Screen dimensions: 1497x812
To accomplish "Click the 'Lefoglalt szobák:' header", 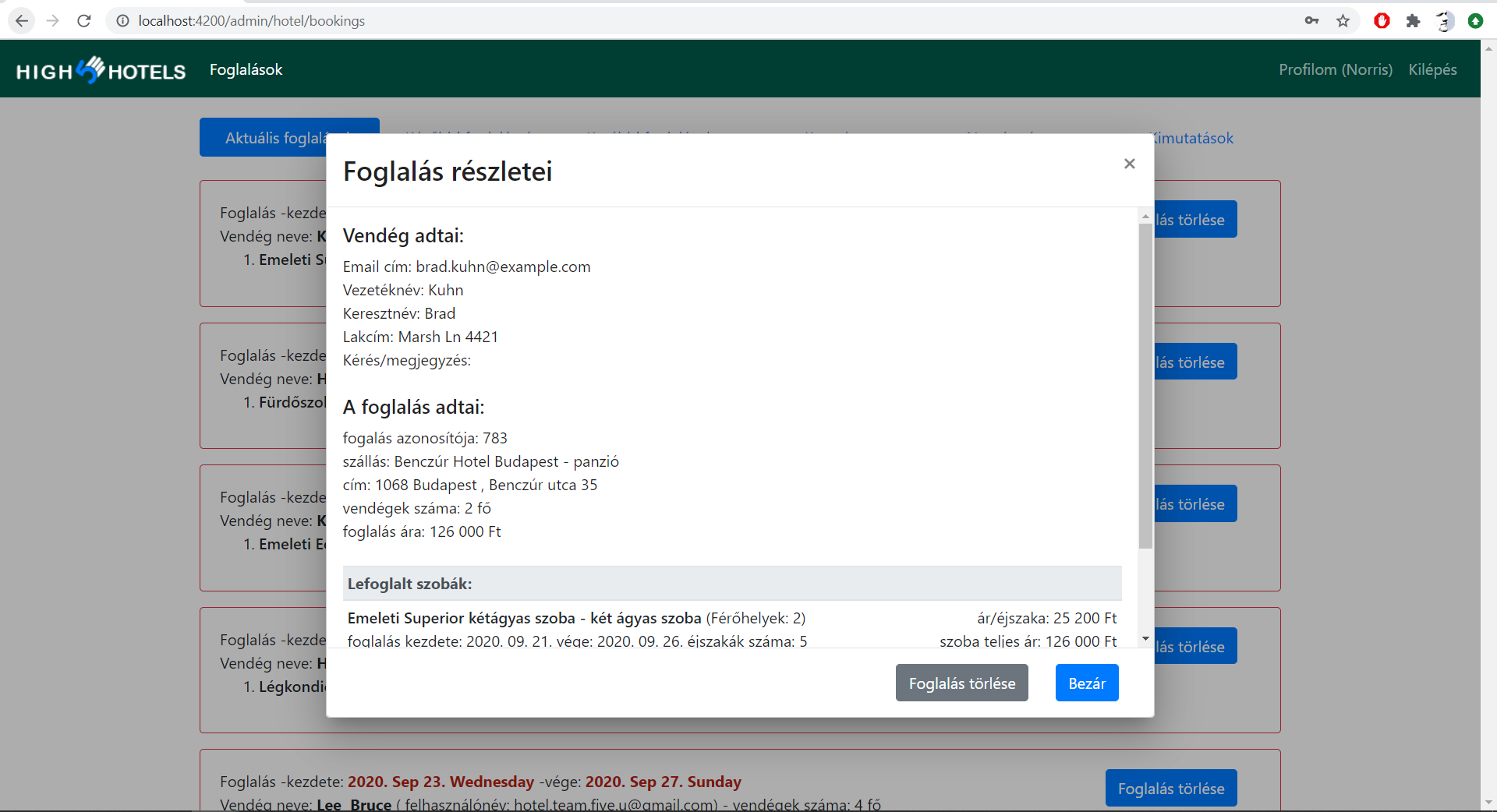I will (732, 584).
